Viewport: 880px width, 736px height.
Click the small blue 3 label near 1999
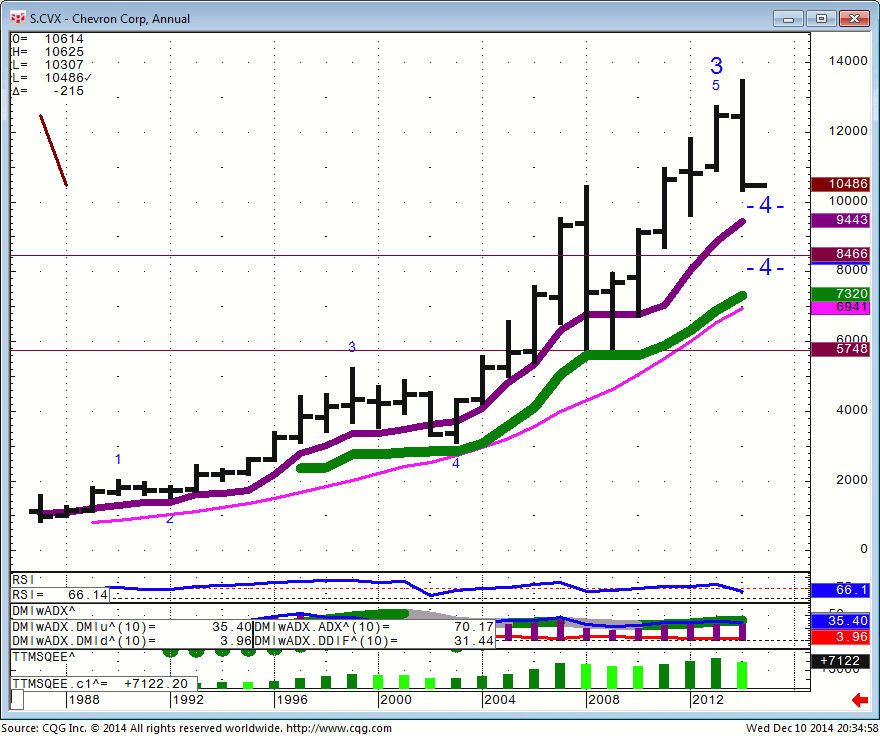[x=352, y=347]
